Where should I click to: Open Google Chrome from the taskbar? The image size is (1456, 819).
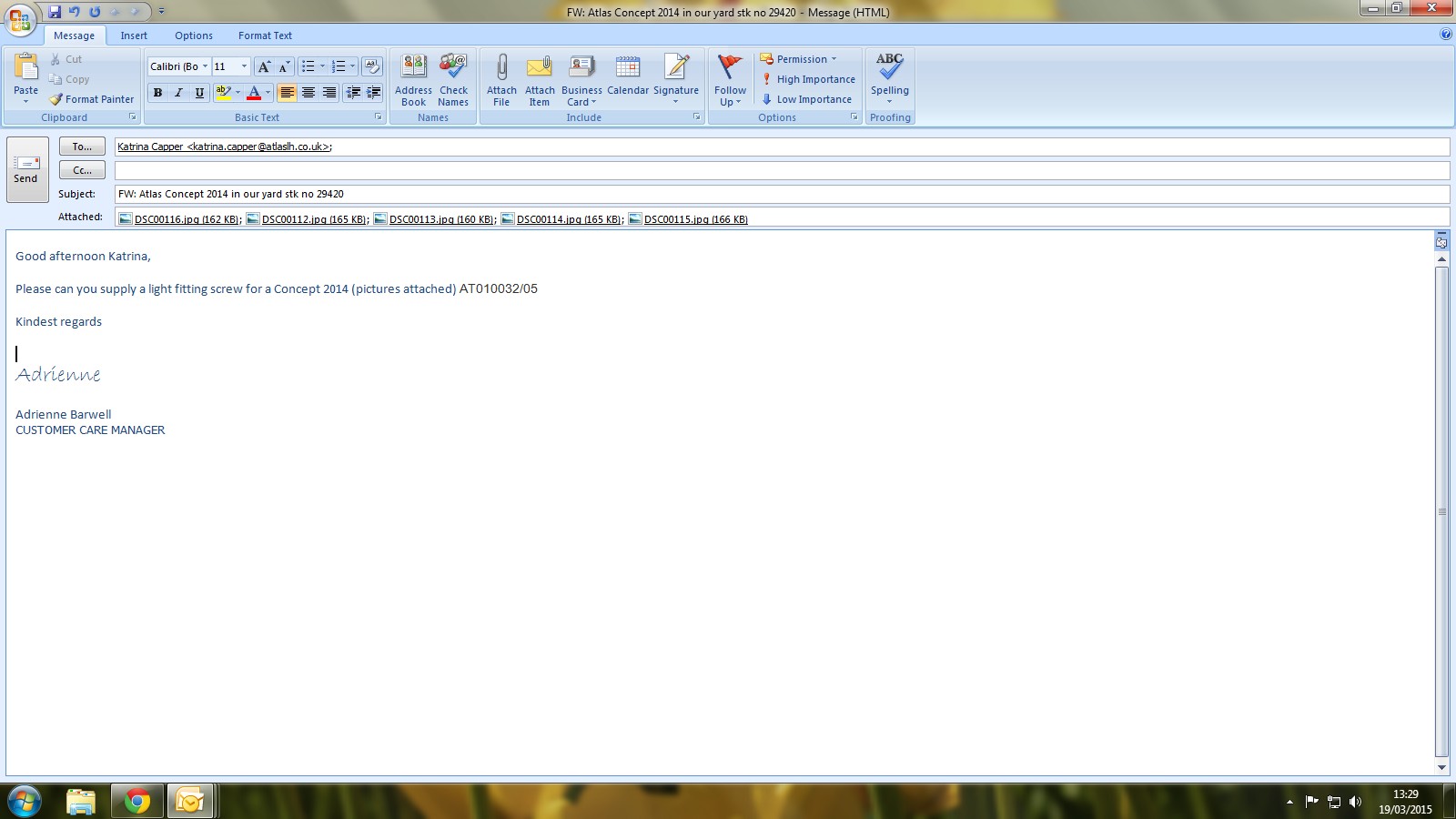coord(137,801)
